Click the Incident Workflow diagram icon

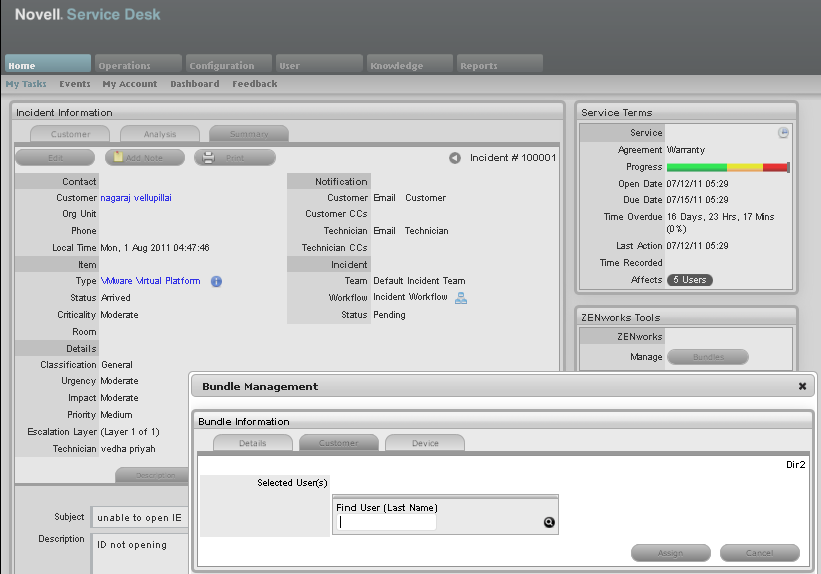pyautogui.click(x=461, y=298)
